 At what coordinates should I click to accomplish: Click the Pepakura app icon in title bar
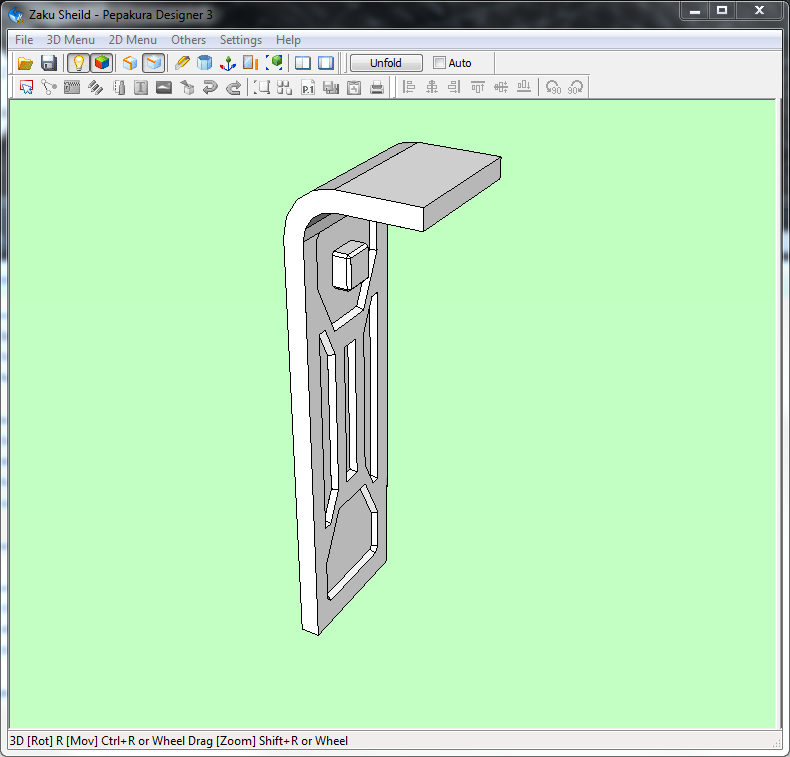(16, 14)
